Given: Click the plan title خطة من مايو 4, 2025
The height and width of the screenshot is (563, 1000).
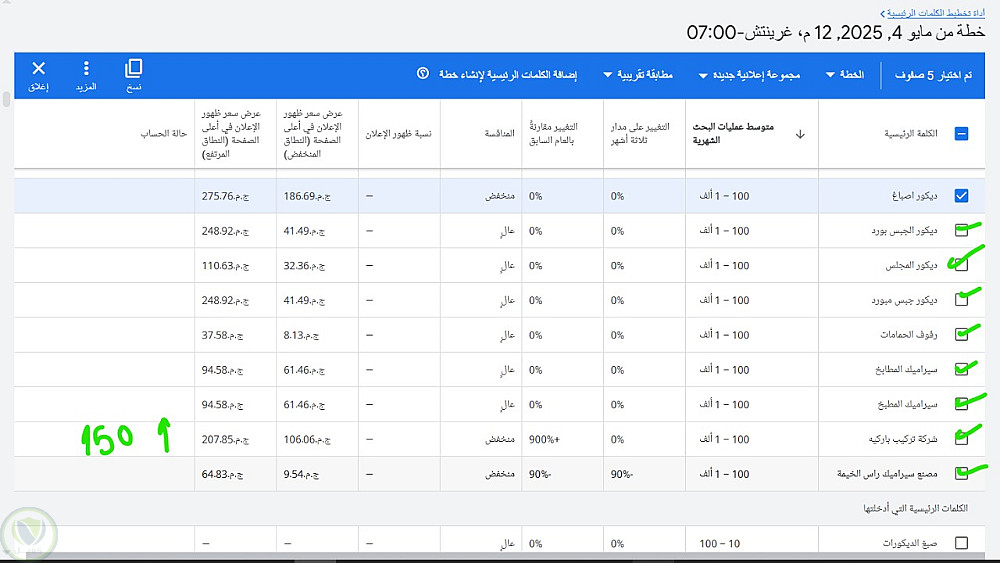Looking at the screenshot, I should click(836, 32).
